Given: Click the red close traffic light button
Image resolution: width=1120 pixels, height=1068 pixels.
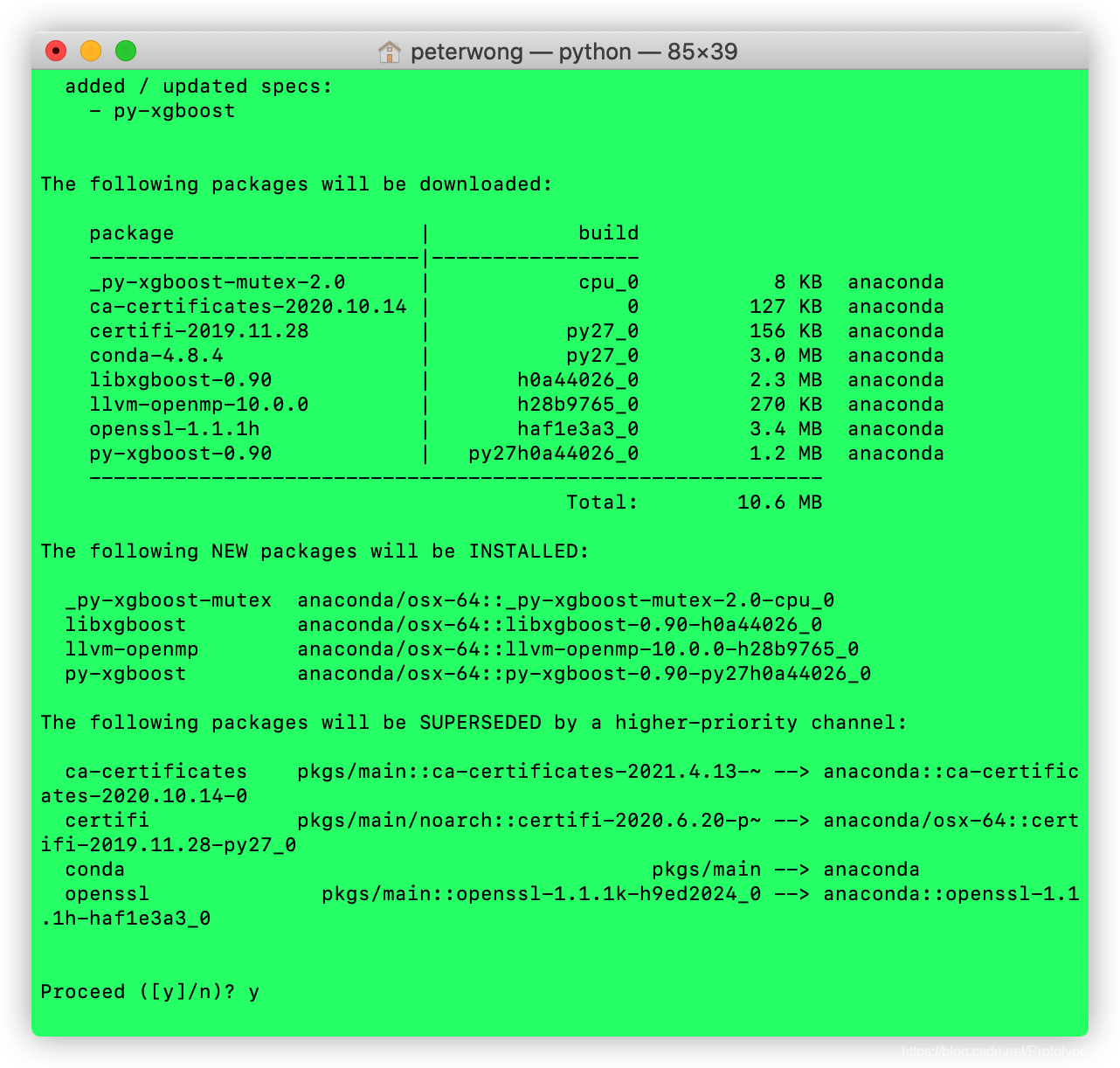Looking at the screenshot, I should tap(57, 51).
